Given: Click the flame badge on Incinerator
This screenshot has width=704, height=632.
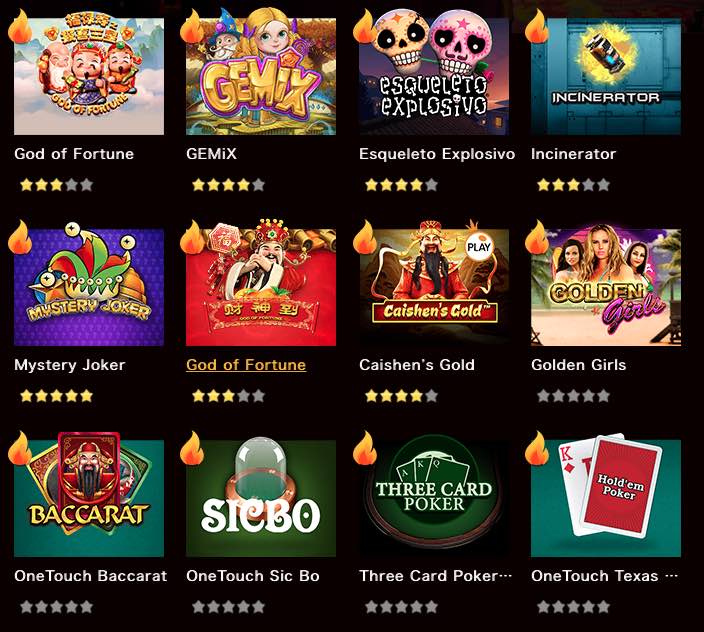Looking at the screenshot, I should coord(537,26).
